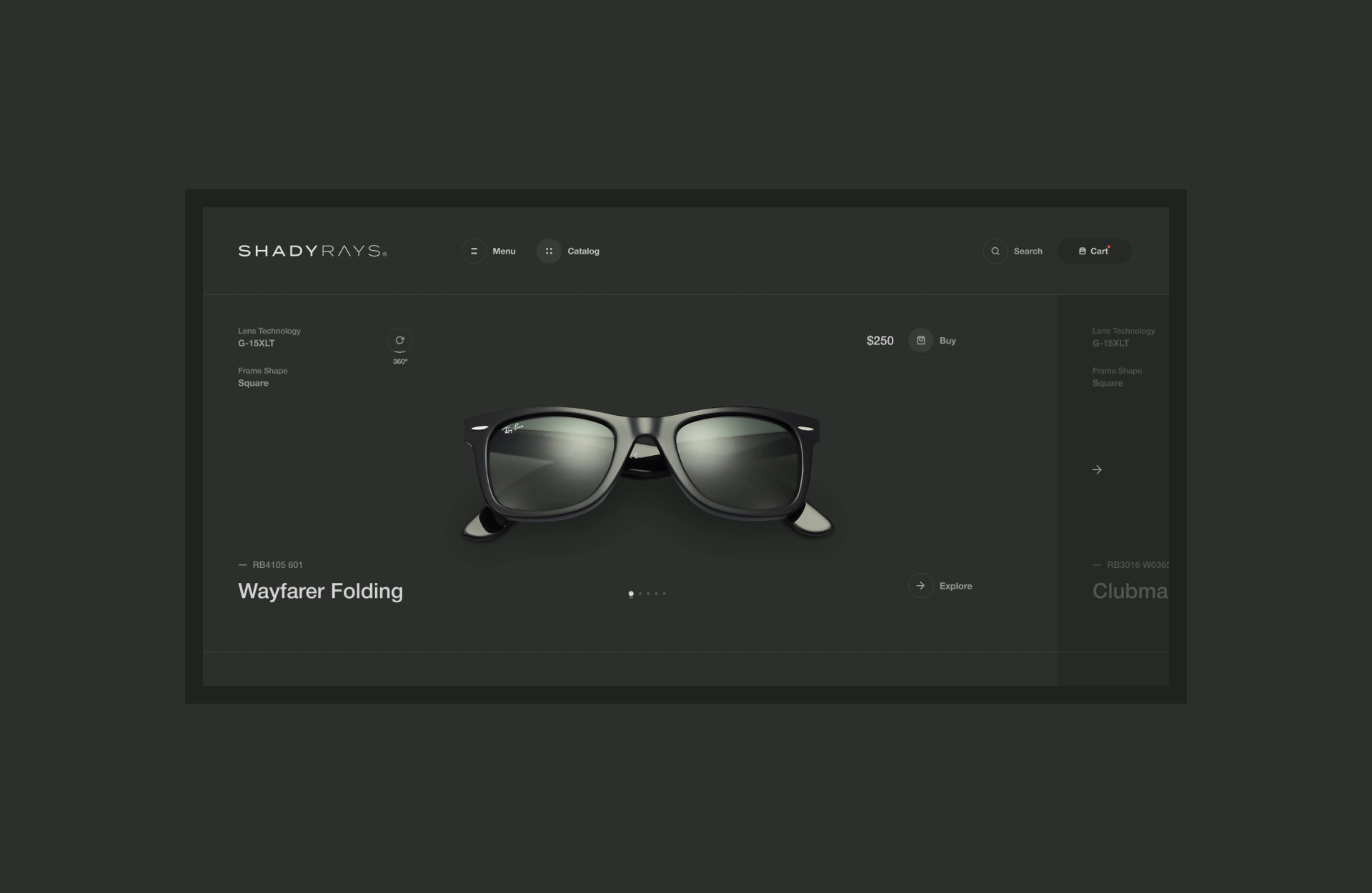Click the Shady Rays logo

pos(312,251)
